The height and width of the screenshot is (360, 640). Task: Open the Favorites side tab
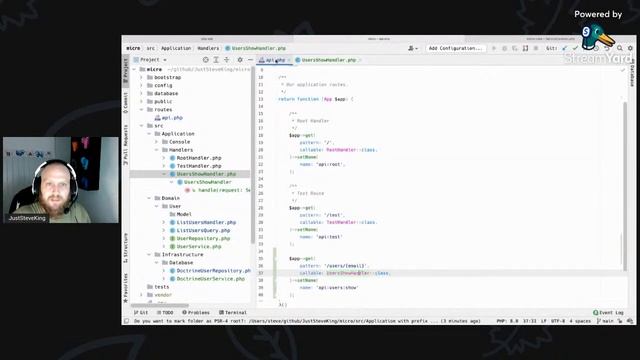point(126,288)
